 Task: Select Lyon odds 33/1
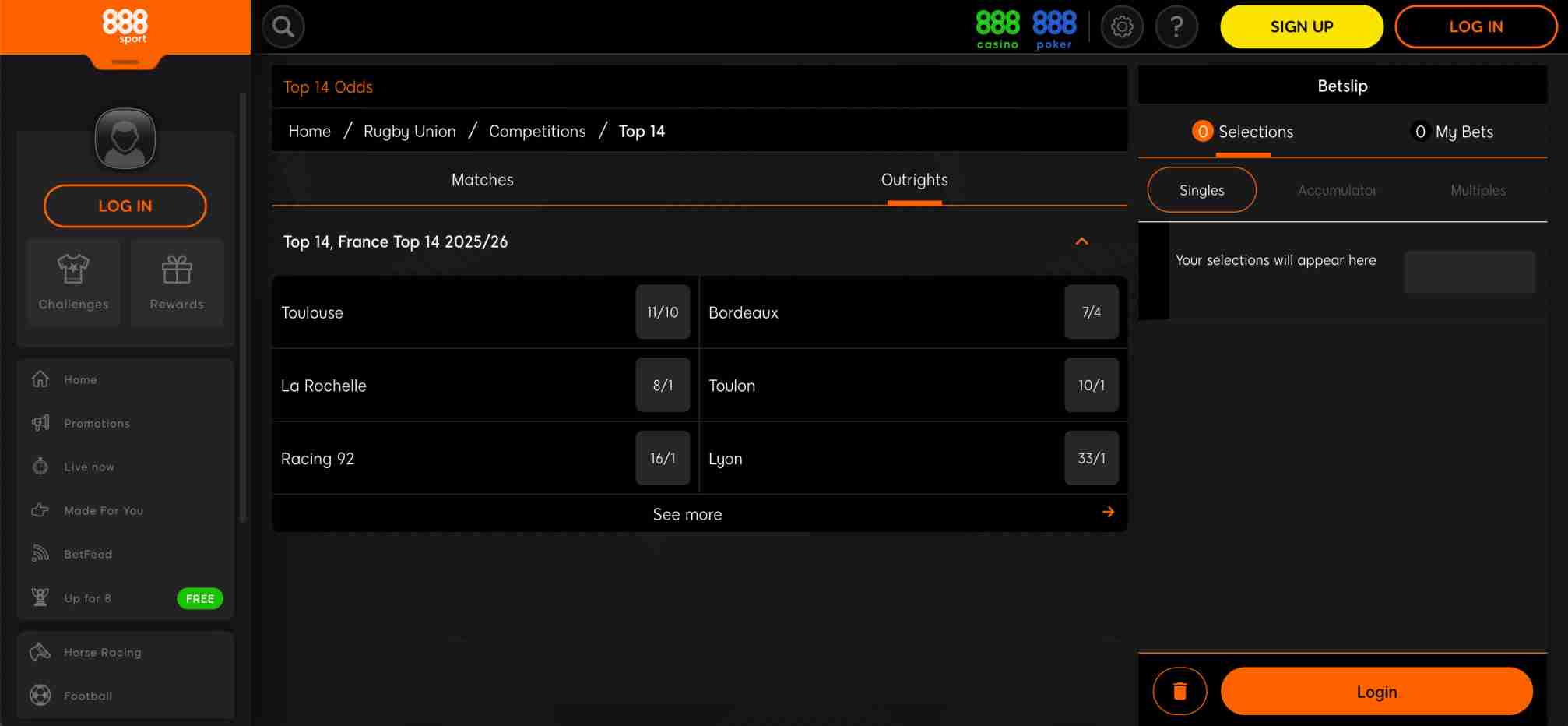1091,458
